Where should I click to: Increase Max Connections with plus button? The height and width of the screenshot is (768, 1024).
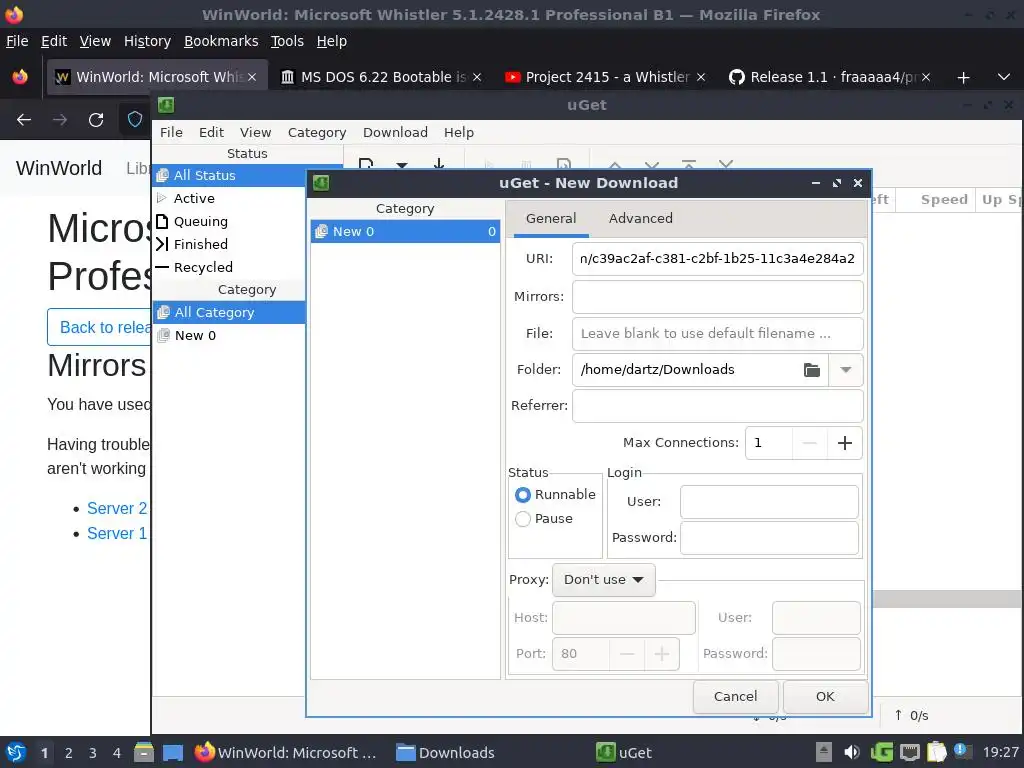844,443
